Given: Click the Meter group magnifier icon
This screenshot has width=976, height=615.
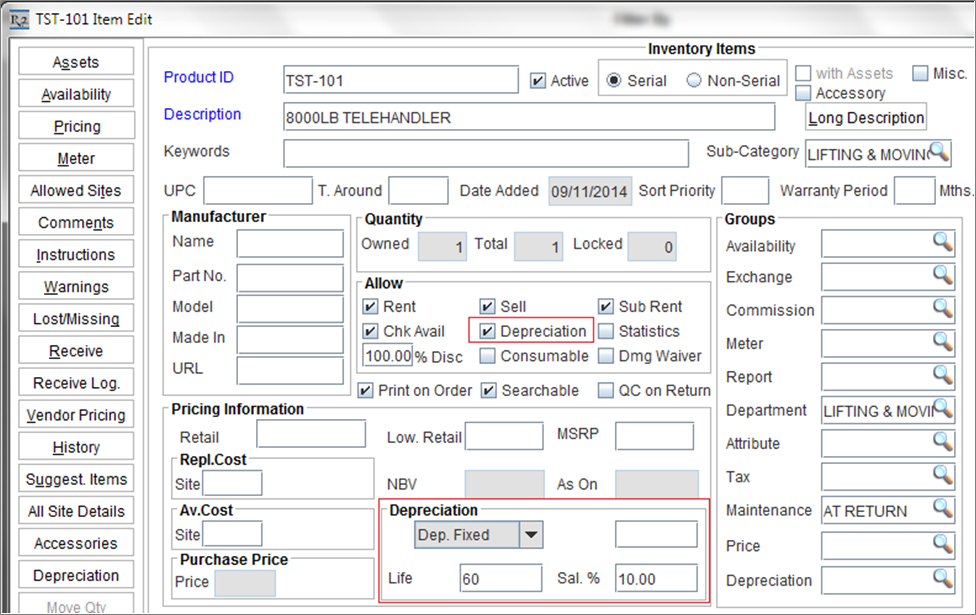Looking at the screenshot, I should point(943,343).
